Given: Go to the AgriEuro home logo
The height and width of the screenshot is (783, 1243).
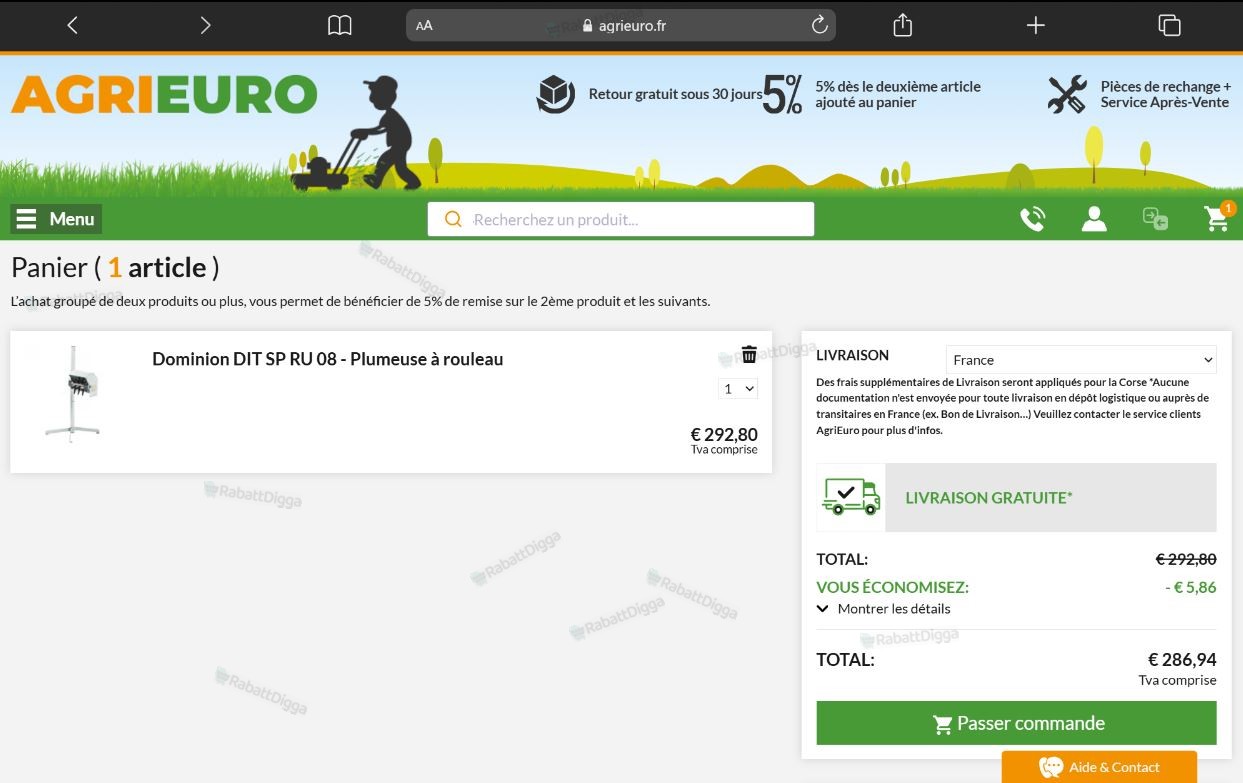Looking at the screenshot, I should pyautogui.click(x=164, y=95).
